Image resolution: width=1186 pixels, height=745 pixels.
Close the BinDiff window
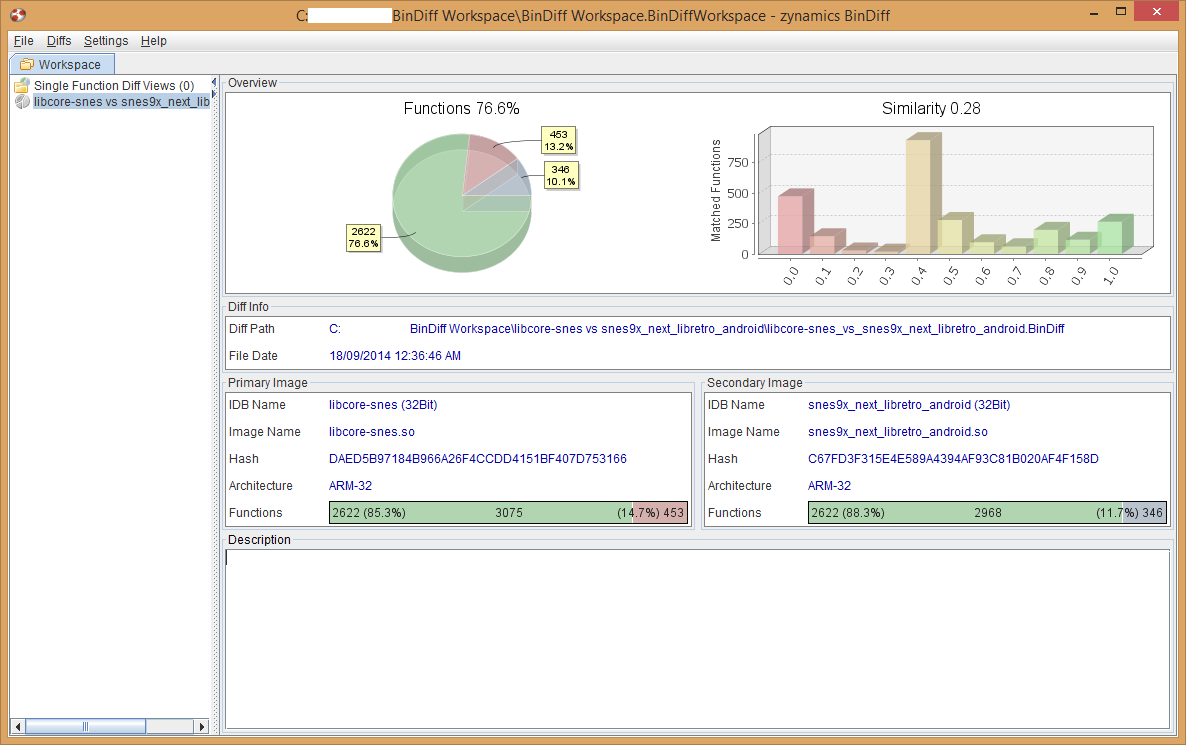tap(1157, 11)
